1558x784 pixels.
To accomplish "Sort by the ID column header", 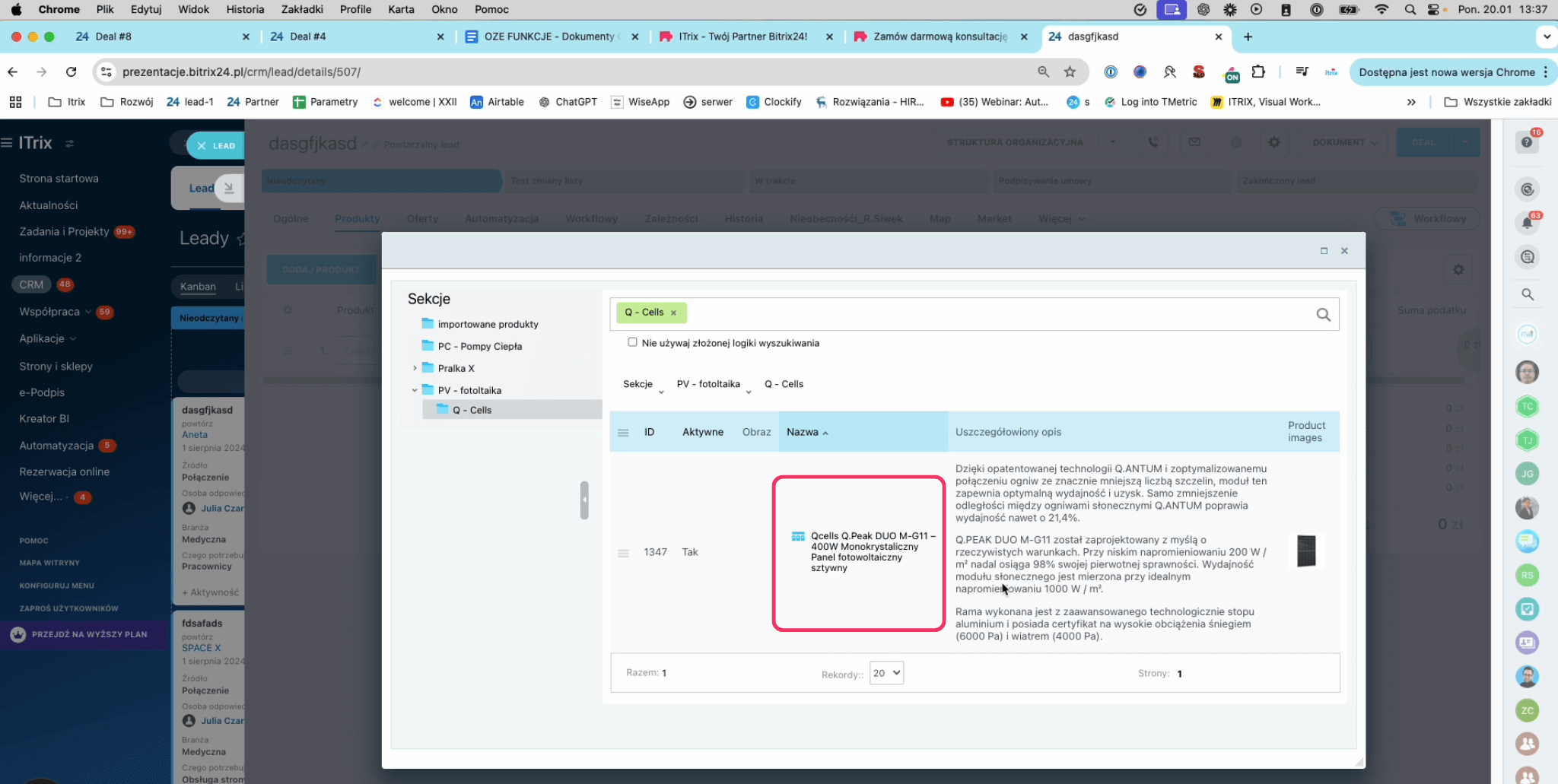I will coord(649,432).
